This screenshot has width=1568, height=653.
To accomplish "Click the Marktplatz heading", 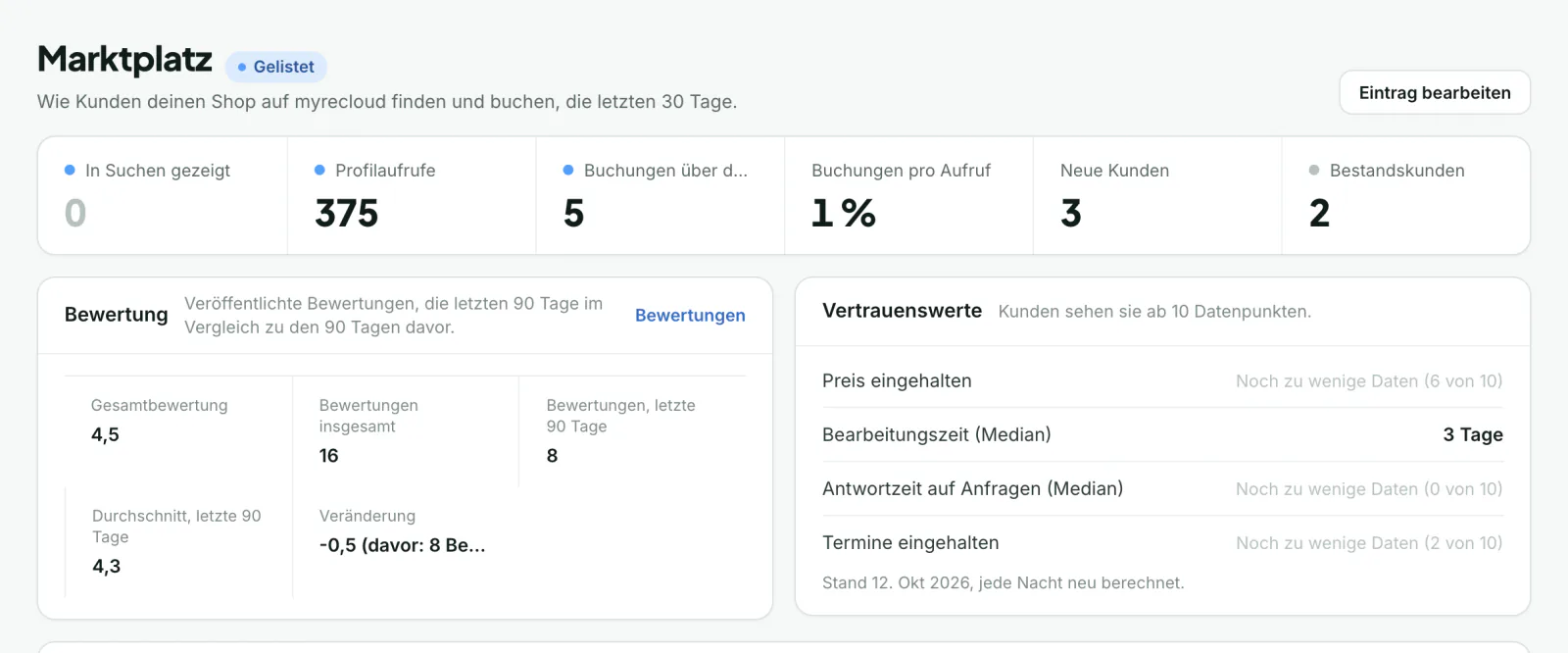I will [124, 60].
